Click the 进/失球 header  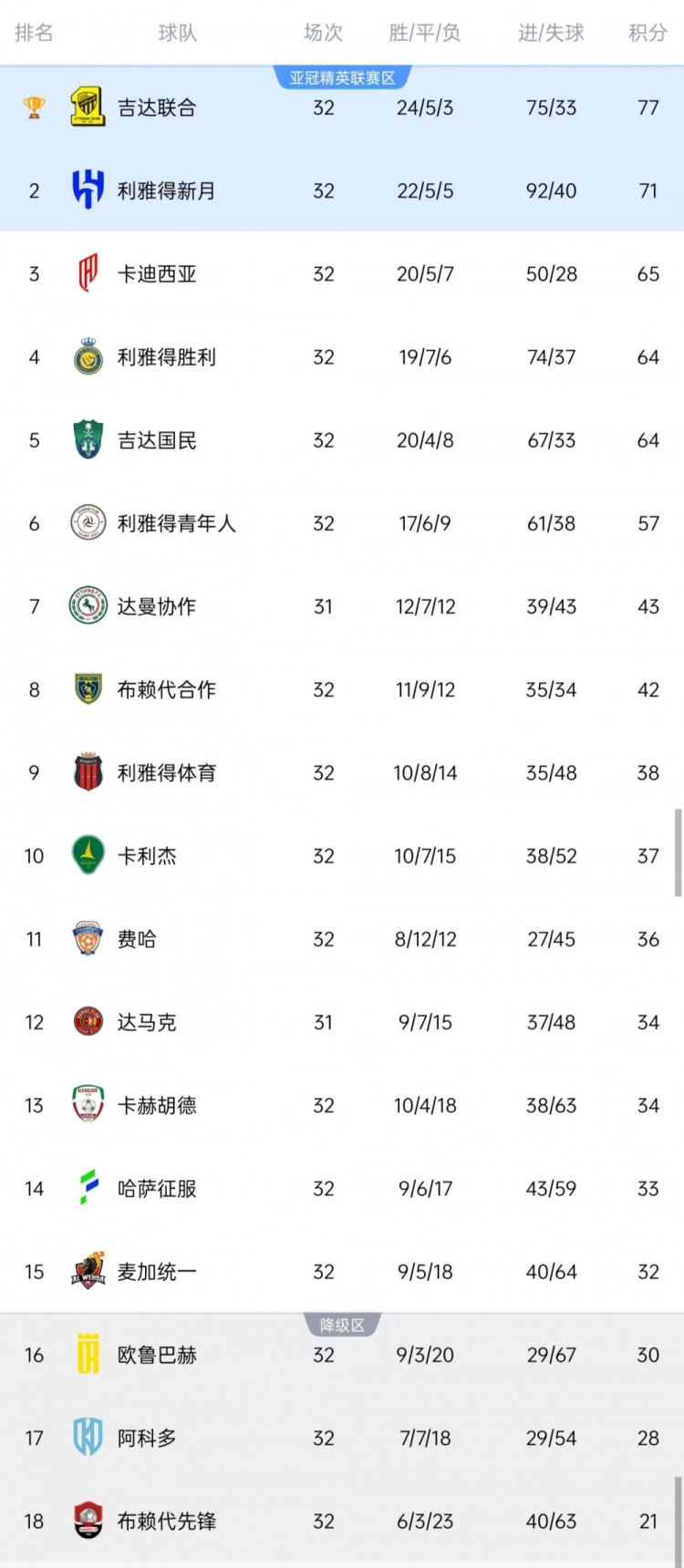[551, 34]
